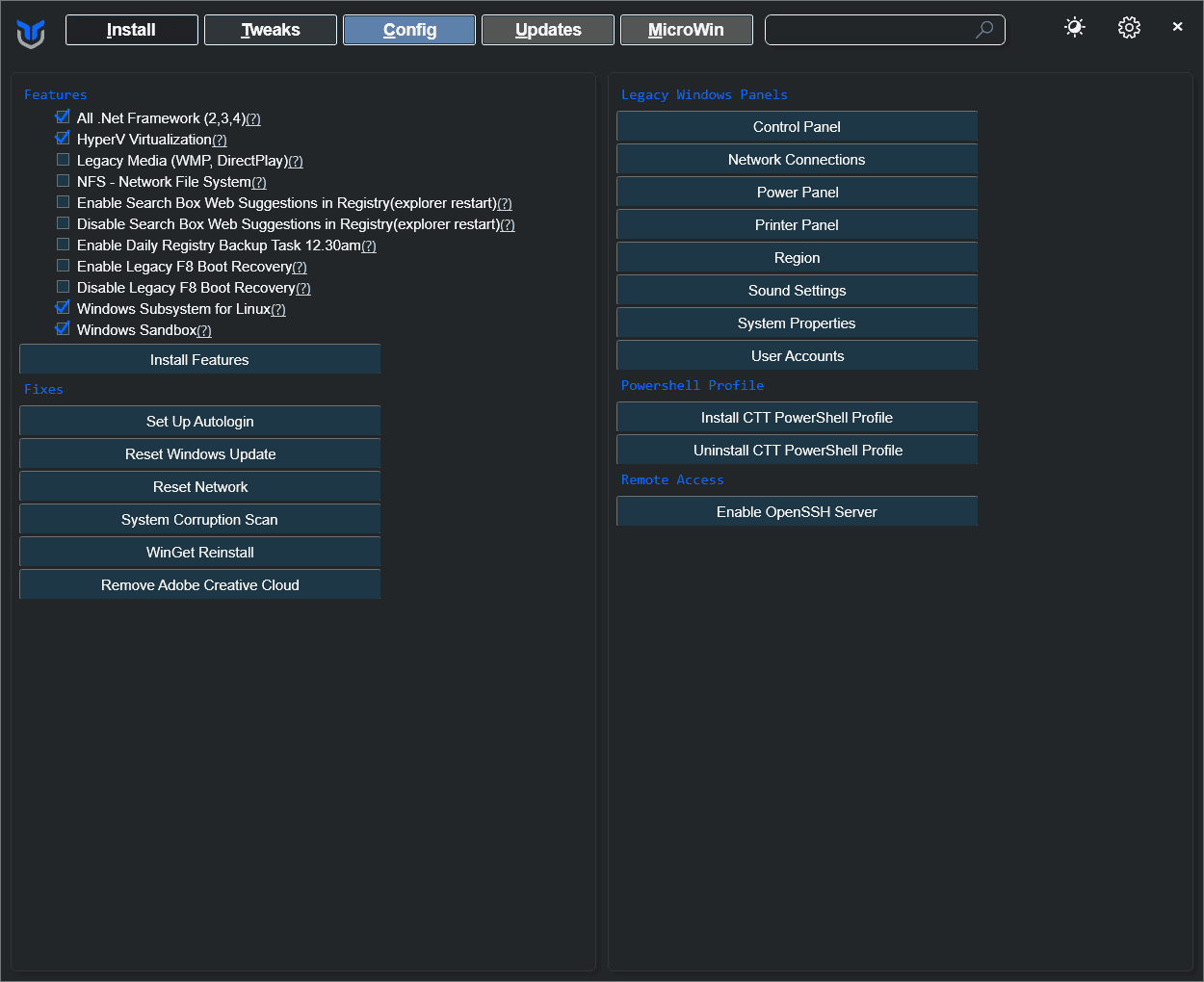Open the MicroWin tab

point(686,30)
